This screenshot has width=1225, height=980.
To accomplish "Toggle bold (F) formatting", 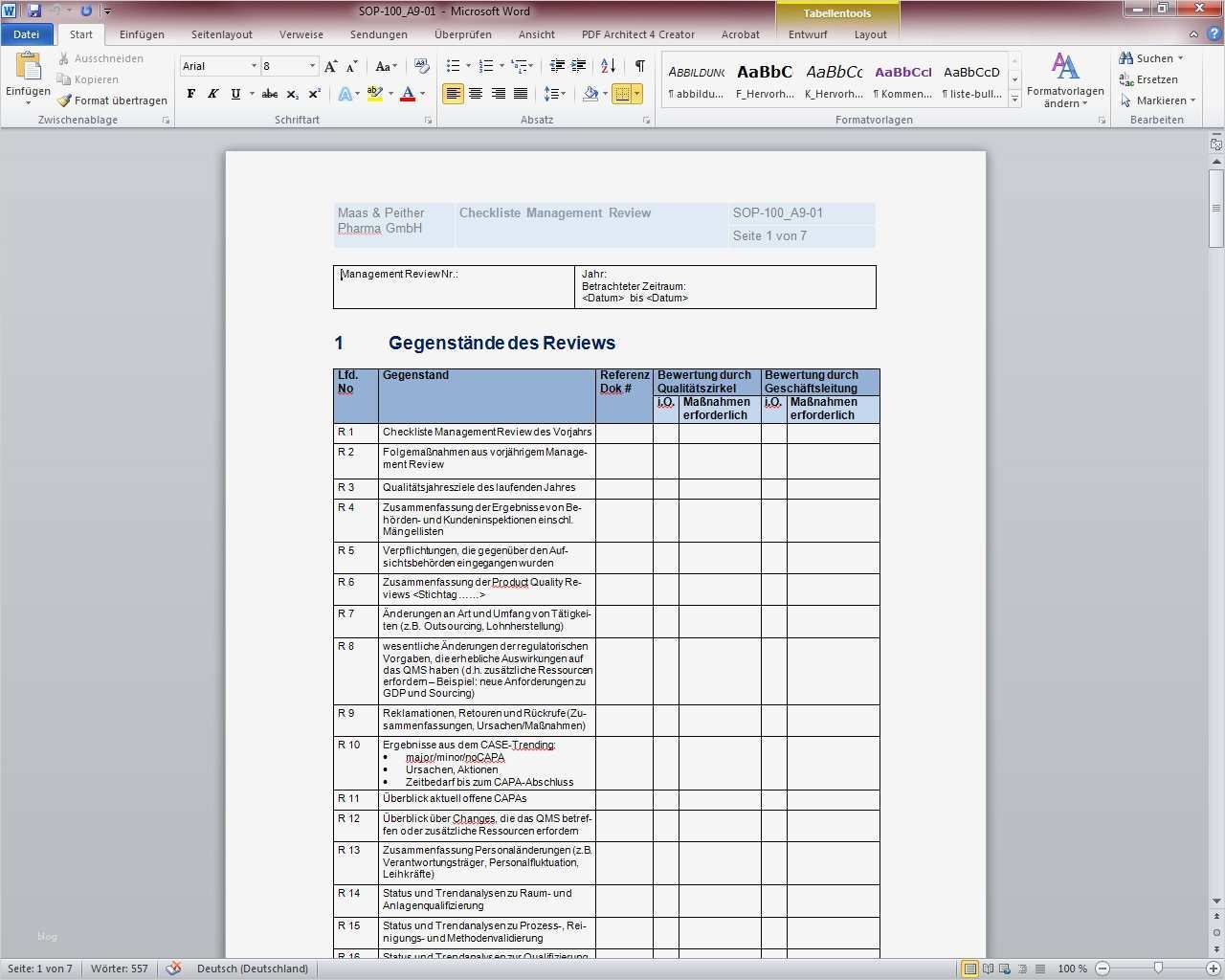I will point(190,94).
